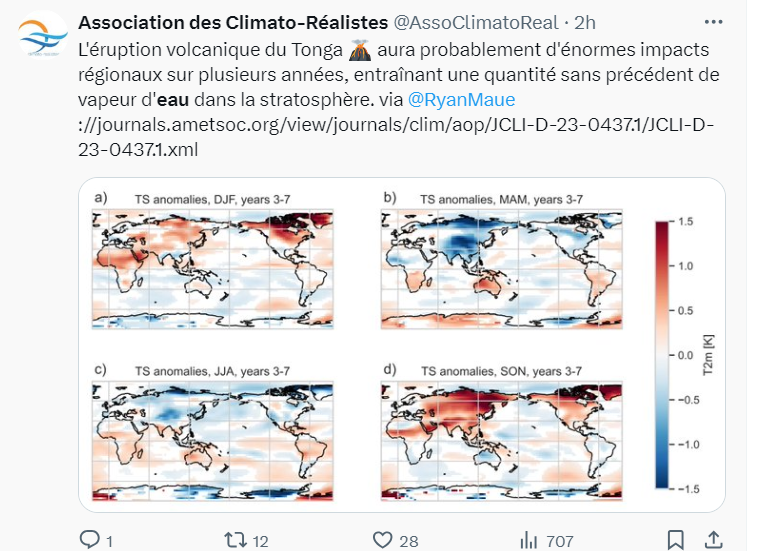Bookmark this tweet
The width and height of the screenshot is (761, 551).
[676, 540]
